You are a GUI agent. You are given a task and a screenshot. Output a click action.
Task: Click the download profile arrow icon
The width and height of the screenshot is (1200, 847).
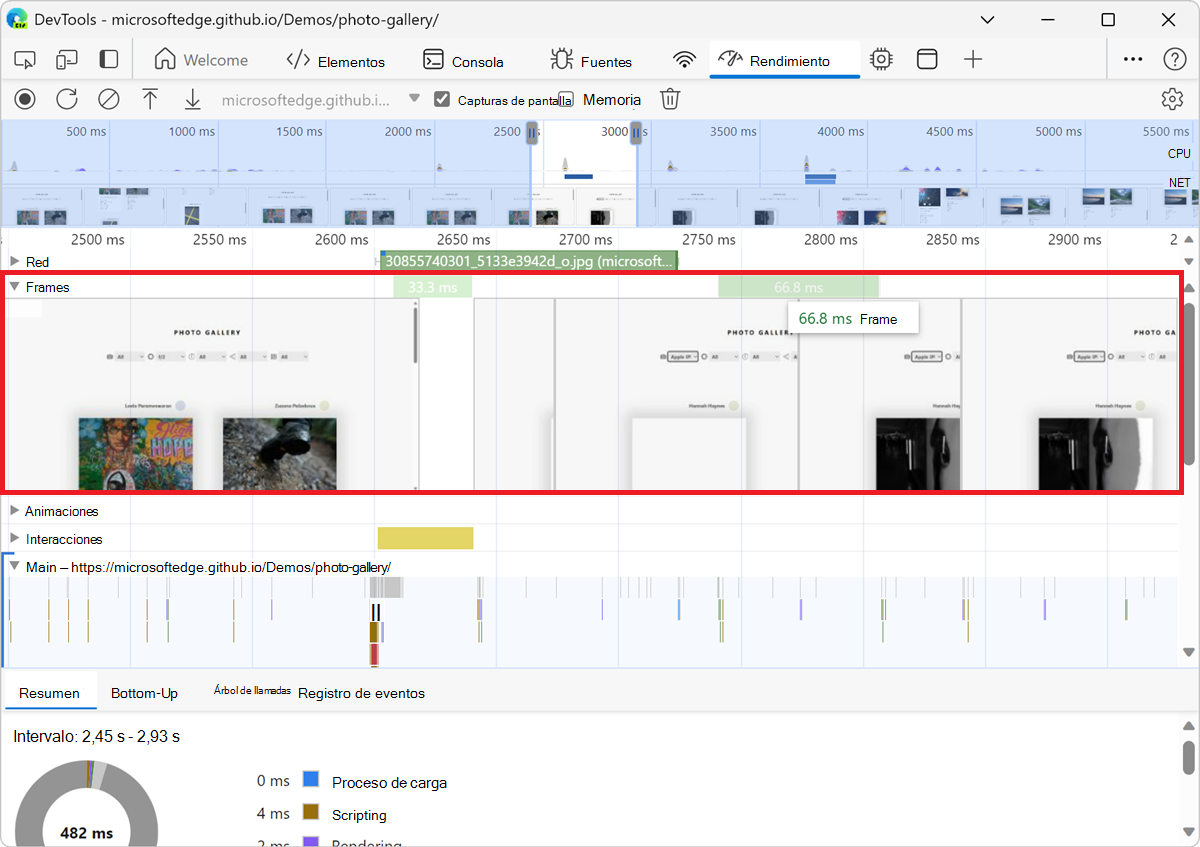pyautogui.click(x=193, y=99)
